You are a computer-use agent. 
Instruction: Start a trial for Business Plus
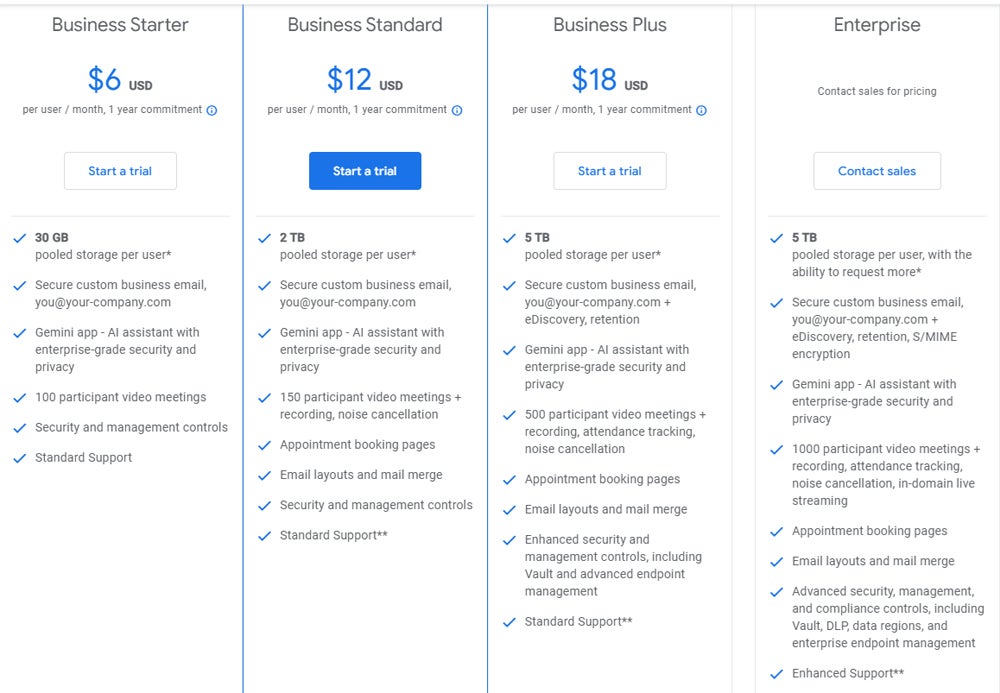[610, 171]
